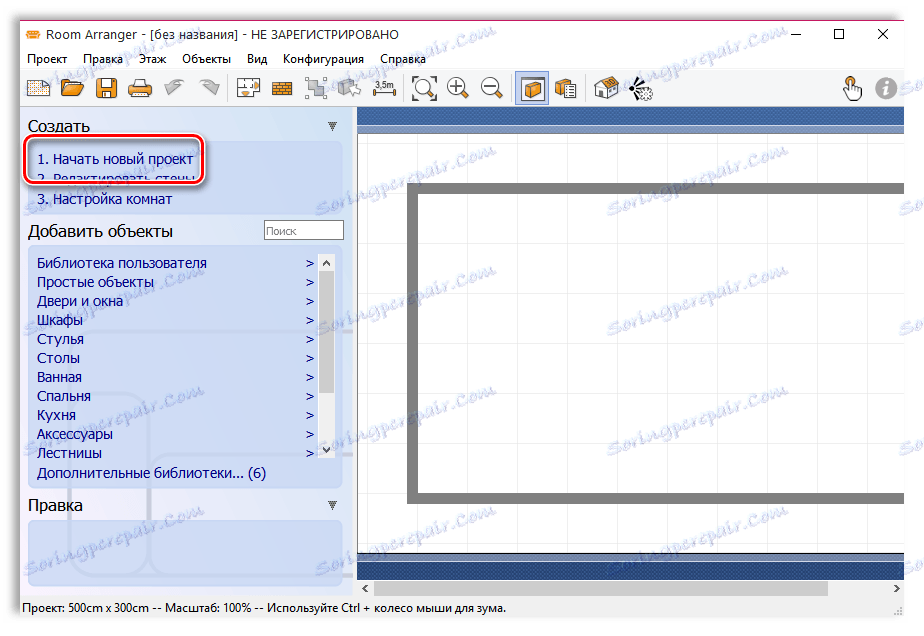Print the project using the printer icon

coord(140,88)
